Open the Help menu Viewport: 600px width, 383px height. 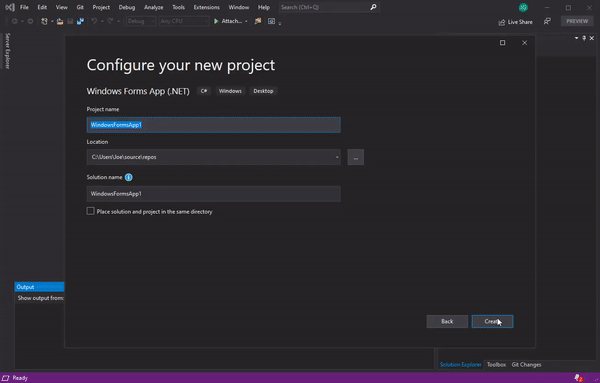click(x=264, y=7)
